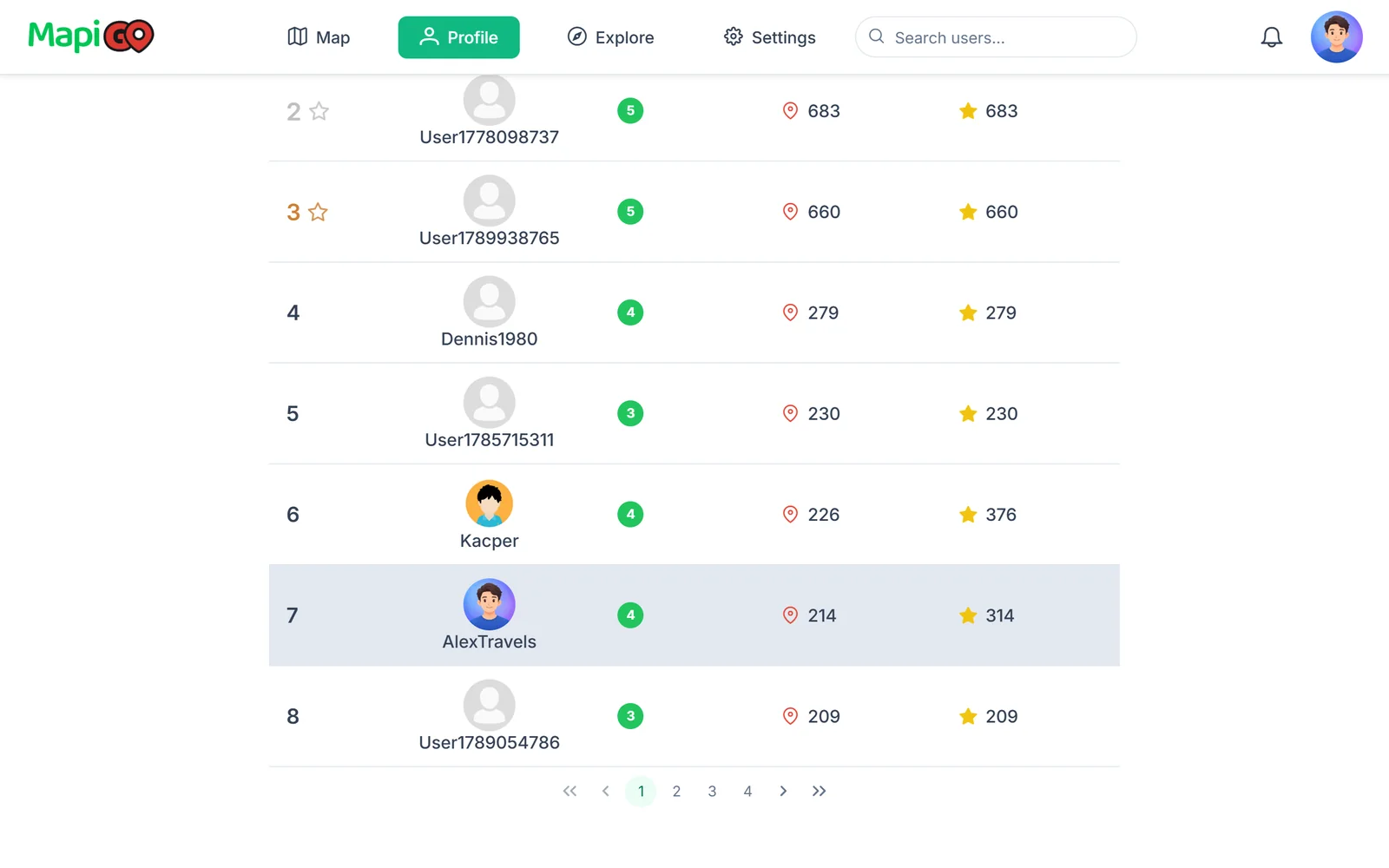Open User1789054786's avatar

pyautogui.click(x=490, y=705)
